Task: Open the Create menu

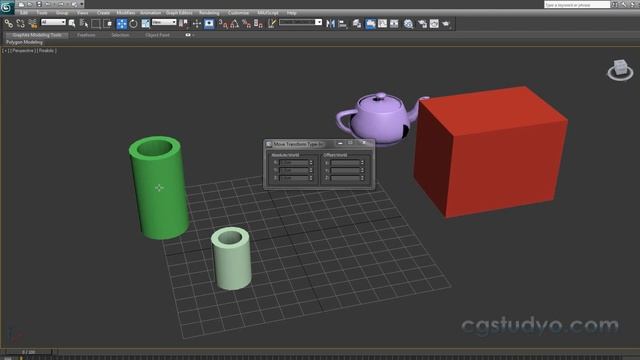Action: 103,13
